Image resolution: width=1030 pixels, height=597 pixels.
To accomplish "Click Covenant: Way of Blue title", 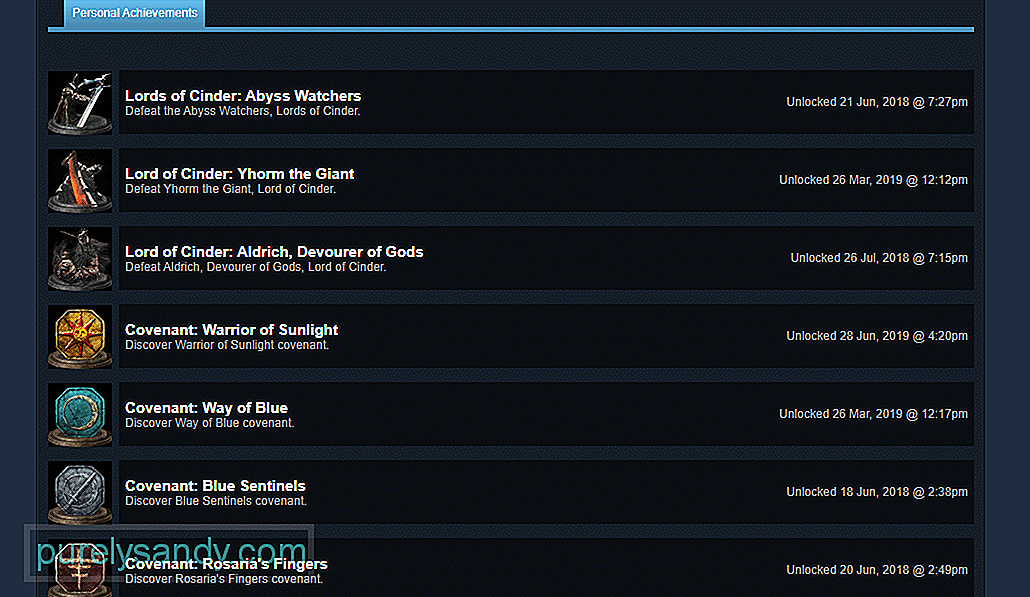I will [206, 408].
